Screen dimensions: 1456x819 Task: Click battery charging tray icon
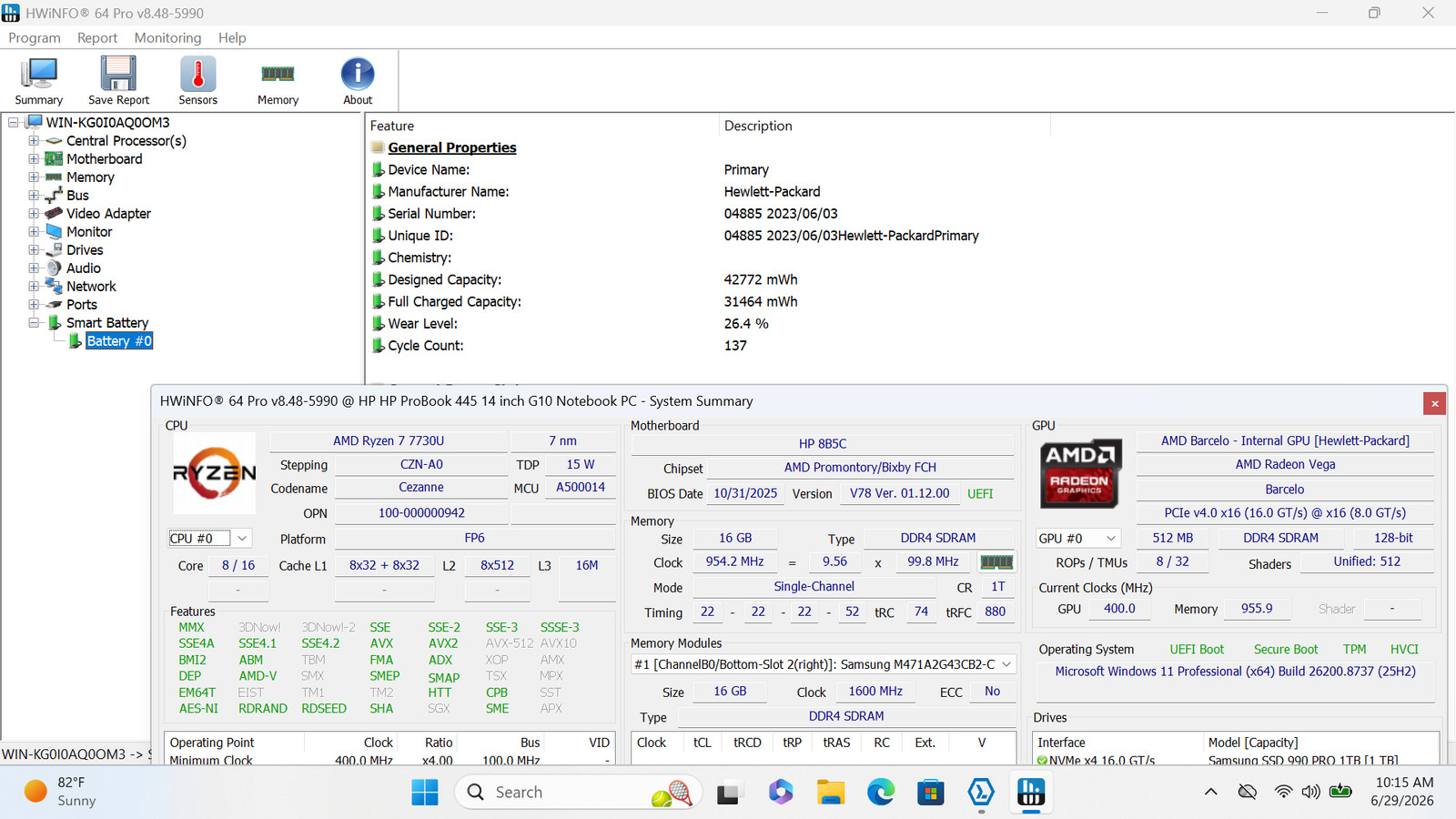coord(1340,792)
